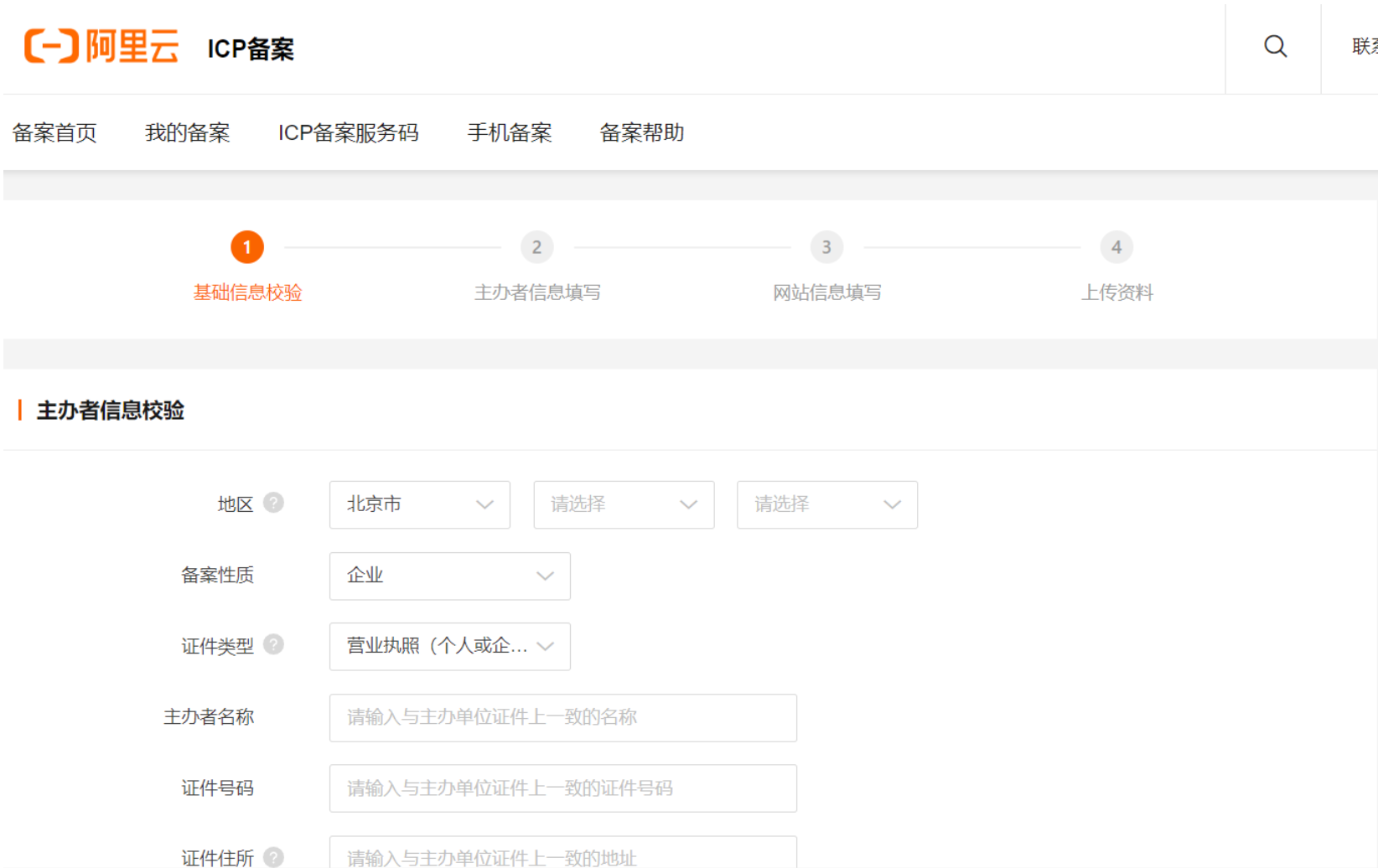Click step 2 circle 主办者信息填写

[536, 247]
